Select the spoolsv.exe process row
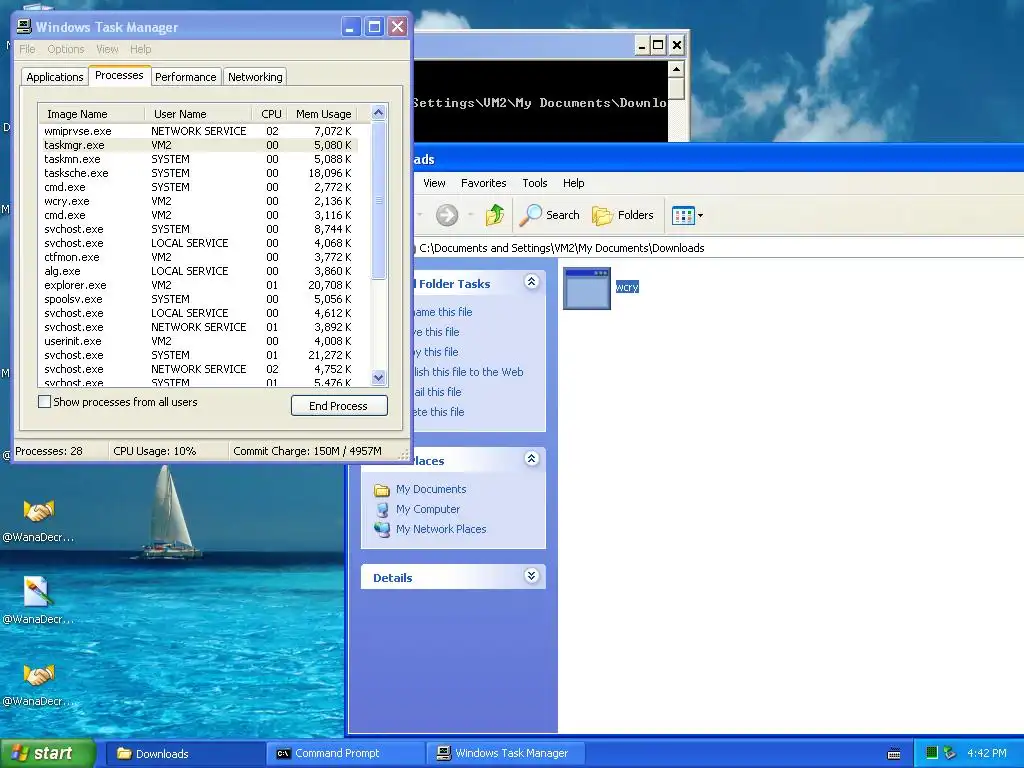Image resolution: width=1024 pixels, height=768 pixels. click(x=199, y=299)
